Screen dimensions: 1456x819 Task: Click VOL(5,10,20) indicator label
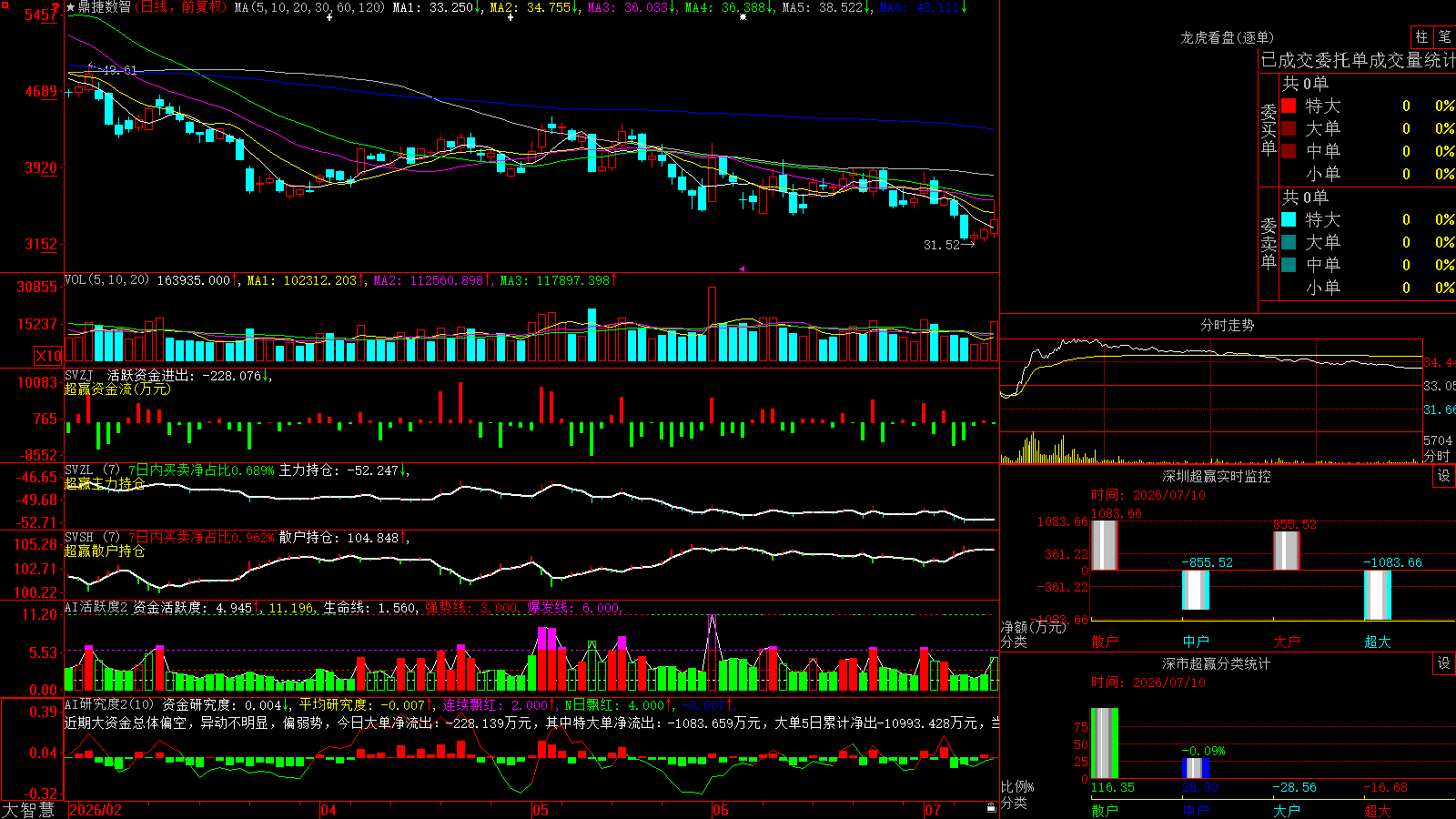107,280
